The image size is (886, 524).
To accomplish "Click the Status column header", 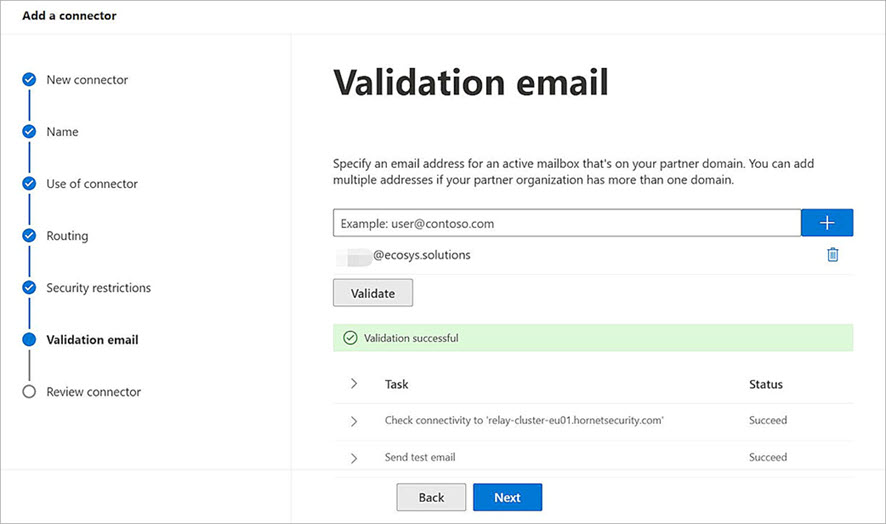I will coord(766,384).
